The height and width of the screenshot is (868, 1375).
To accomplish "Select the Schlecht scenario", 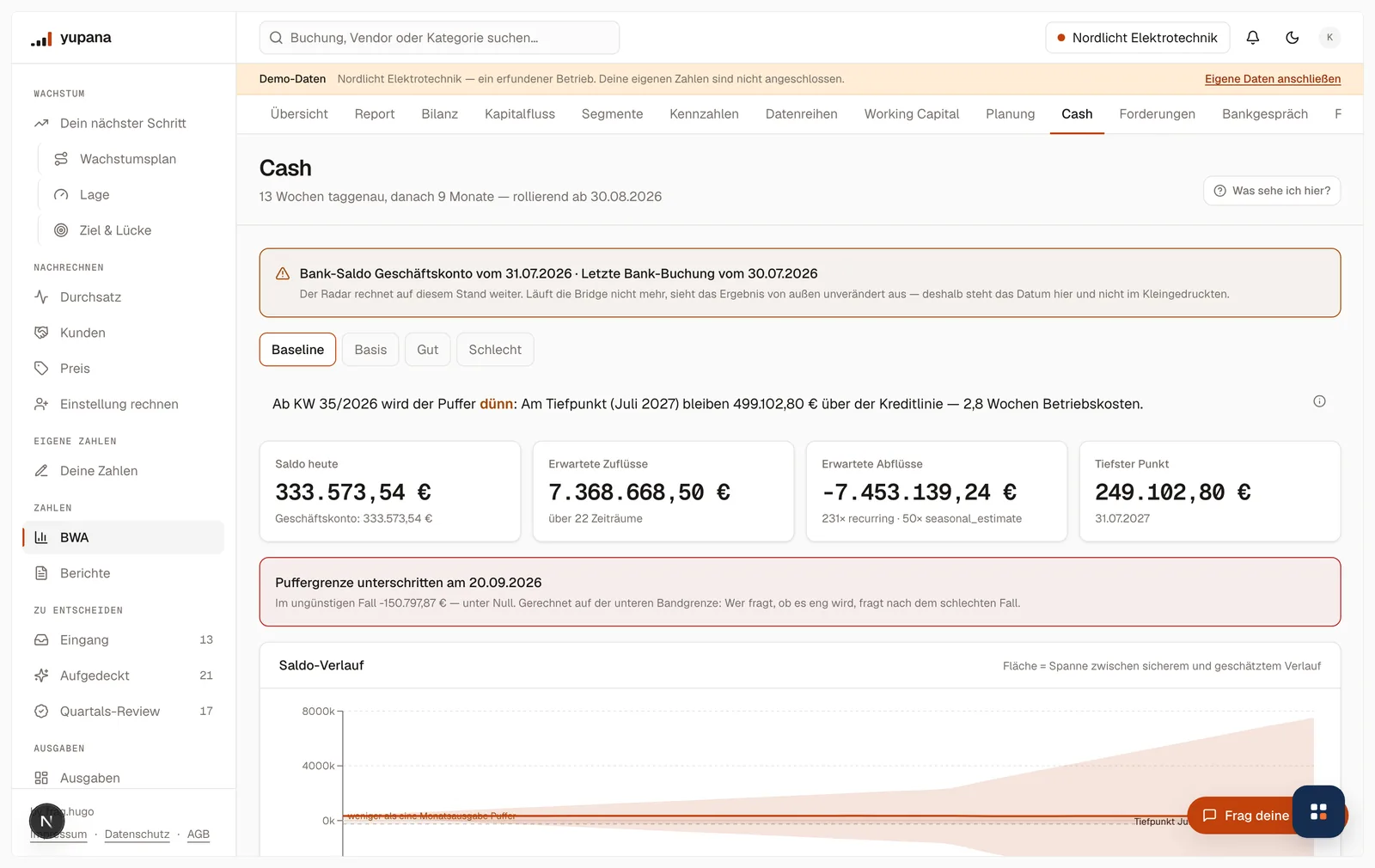I will [495, 350].
